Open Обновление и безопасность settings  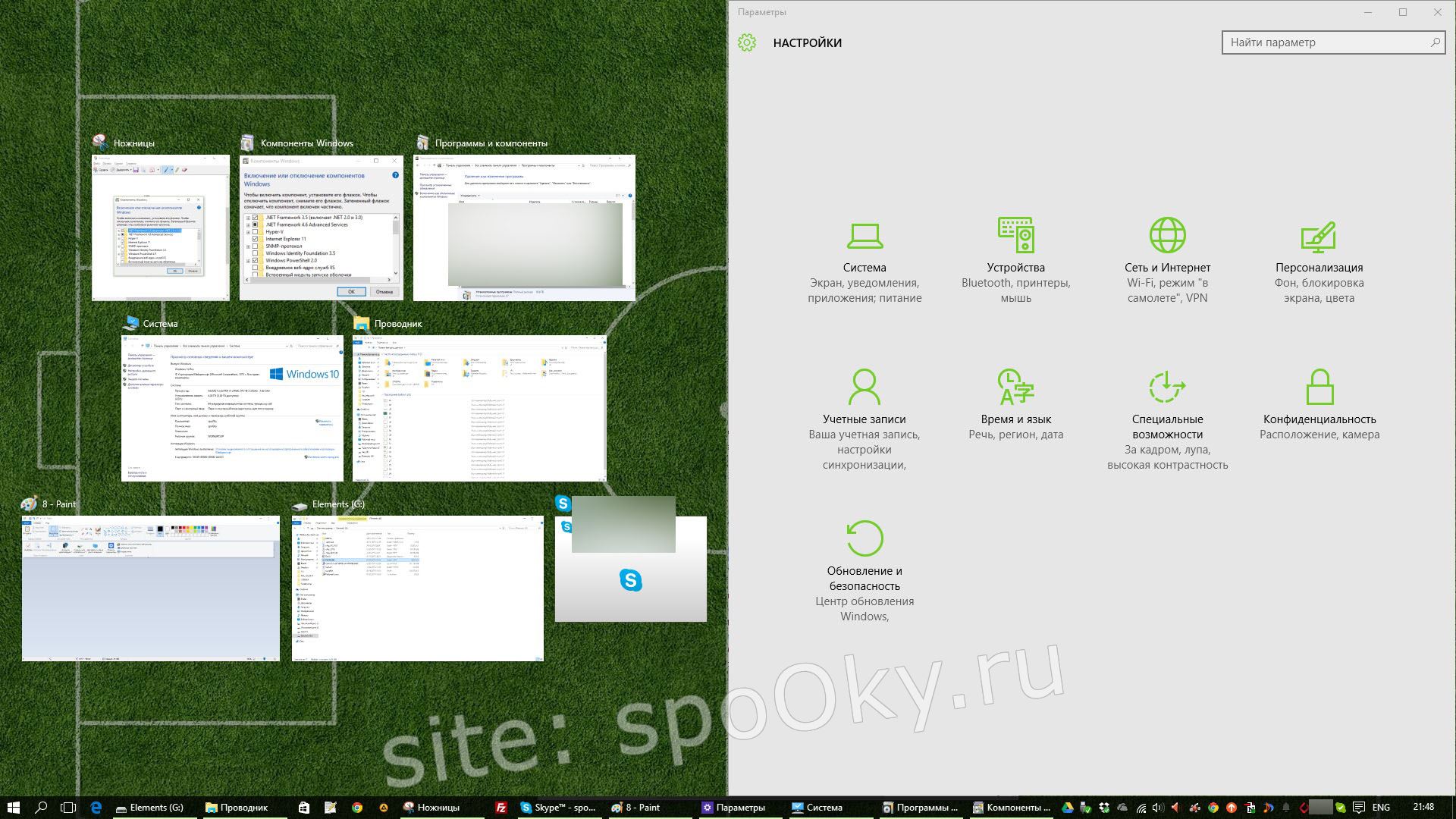click(864, 573)
